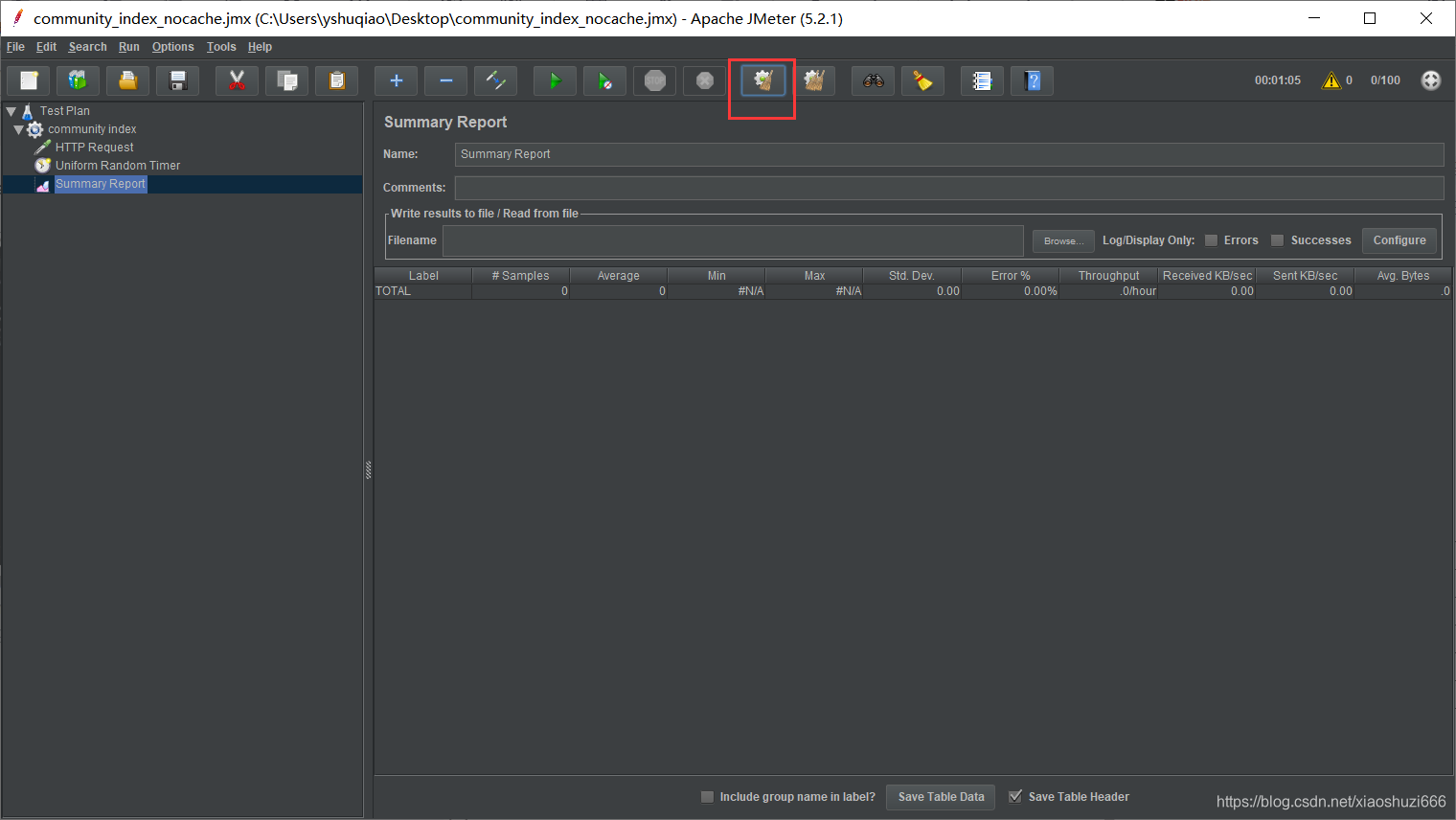Select the Test Plan root node
Screen dimensions: 1456x820
coord(65,111)
